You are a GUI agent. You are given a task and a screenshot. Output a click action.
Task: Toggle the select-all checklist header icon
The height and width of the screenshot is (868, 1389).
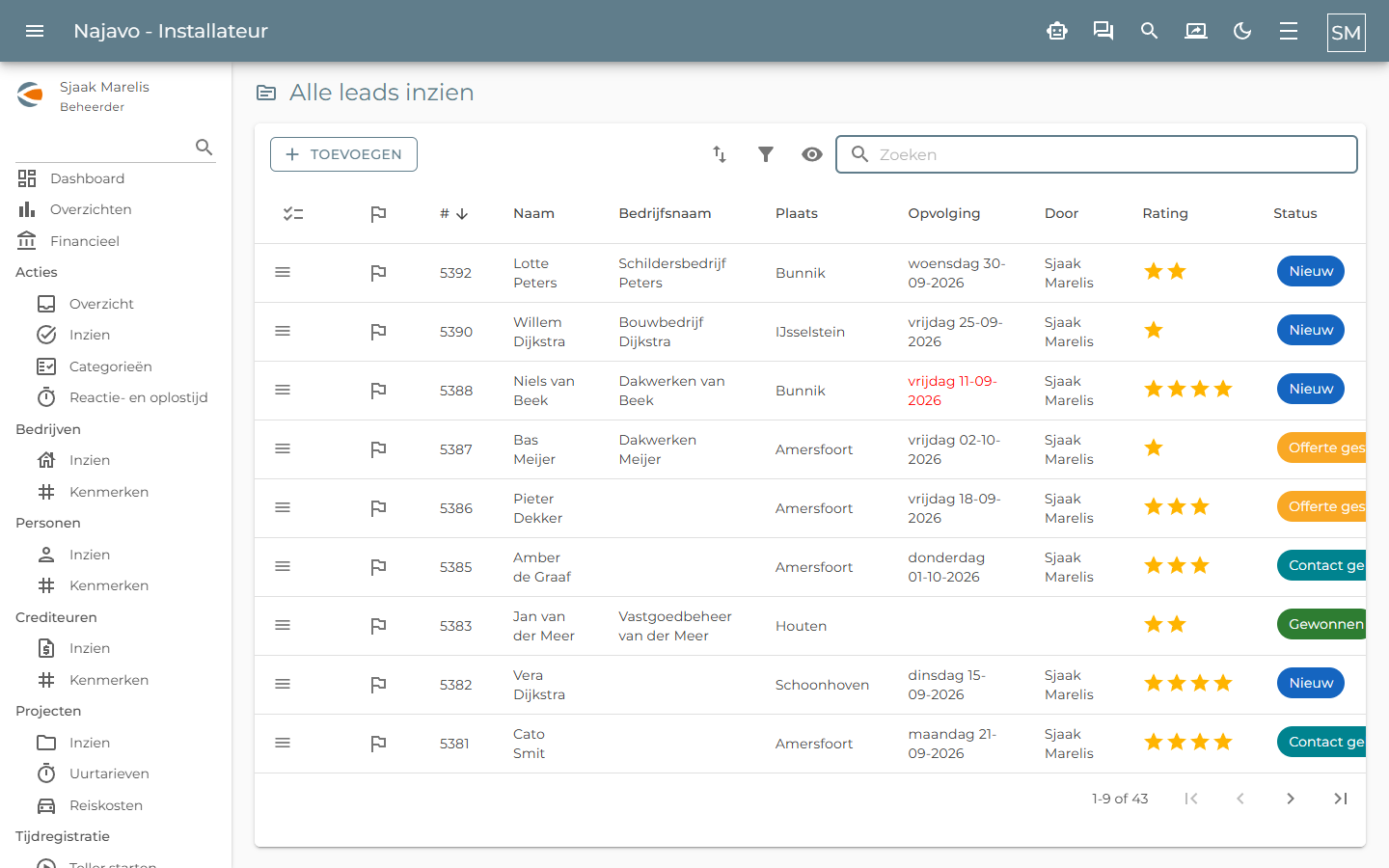(x=293, y=214)
